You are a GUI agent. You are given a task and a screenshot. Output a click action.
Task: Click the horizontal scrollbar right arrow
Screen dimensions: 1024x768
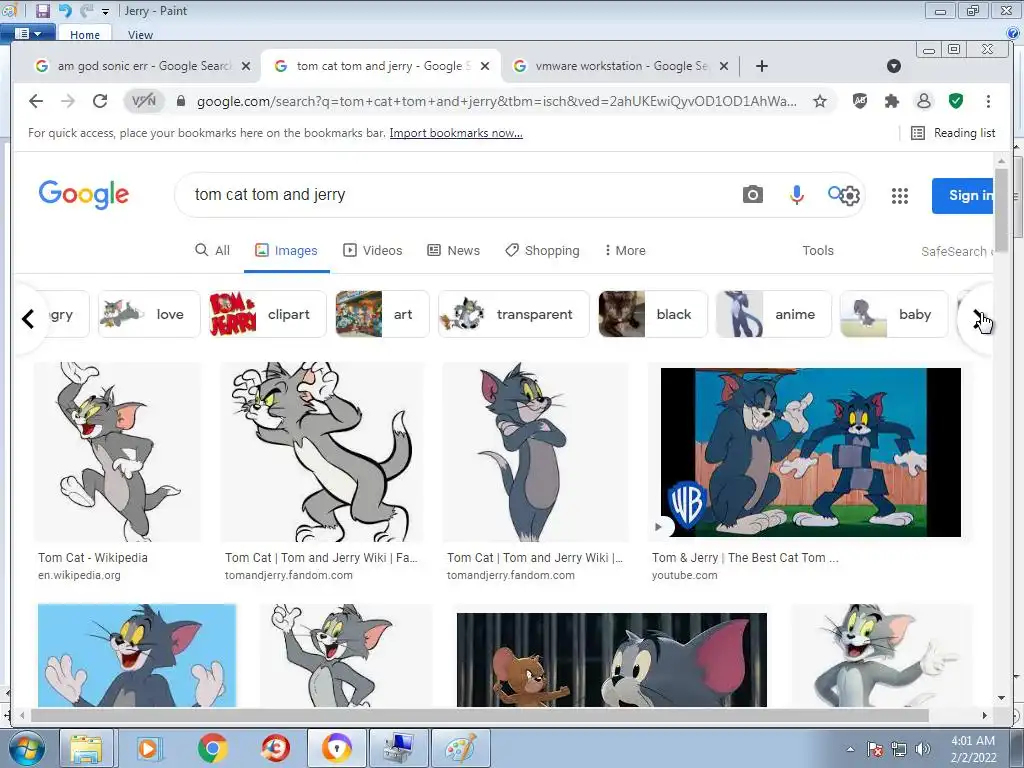pos(985,715)
